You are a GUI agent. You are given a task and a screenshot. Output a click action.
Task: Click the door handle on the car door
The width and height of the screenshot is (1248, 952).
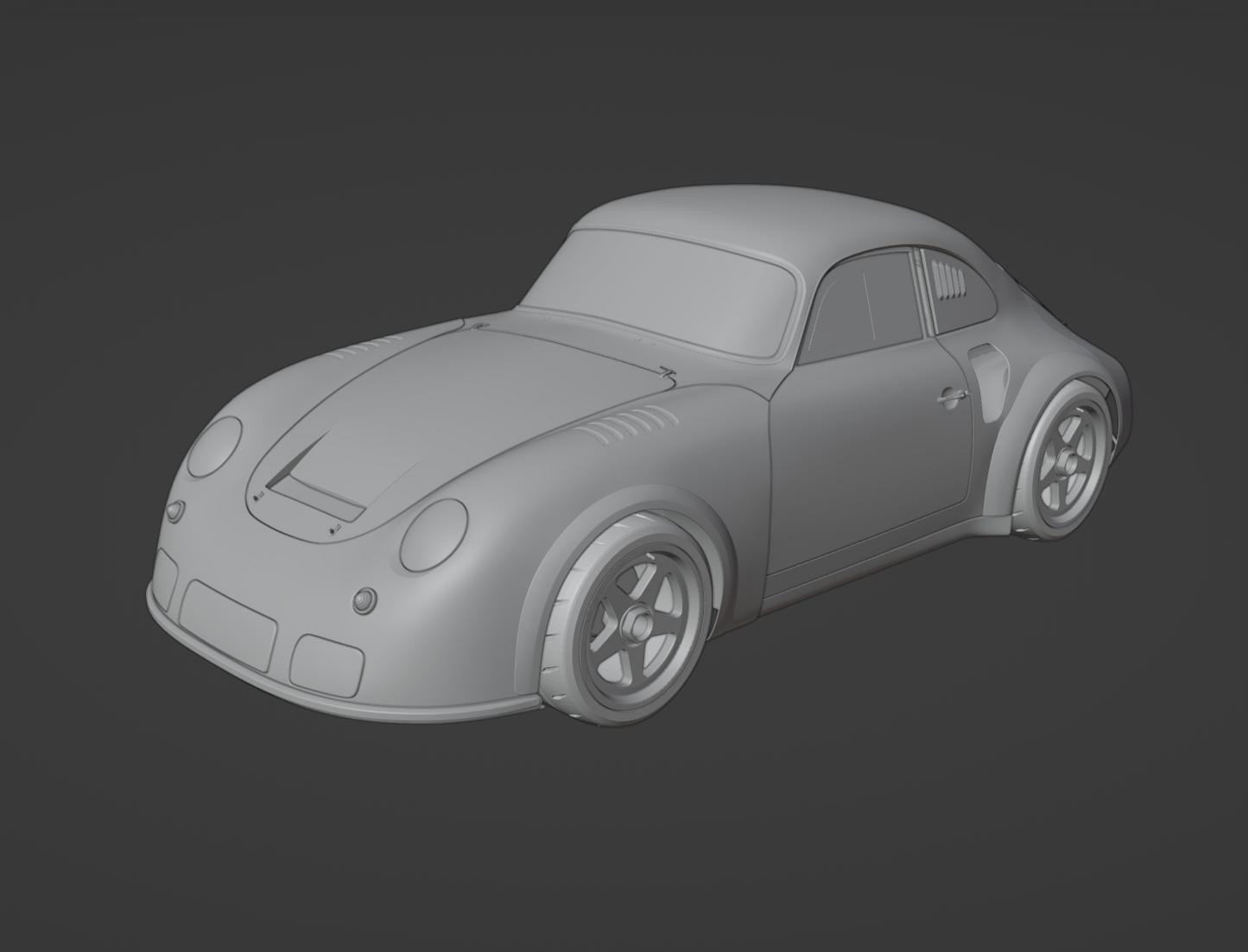click(952, 398)
